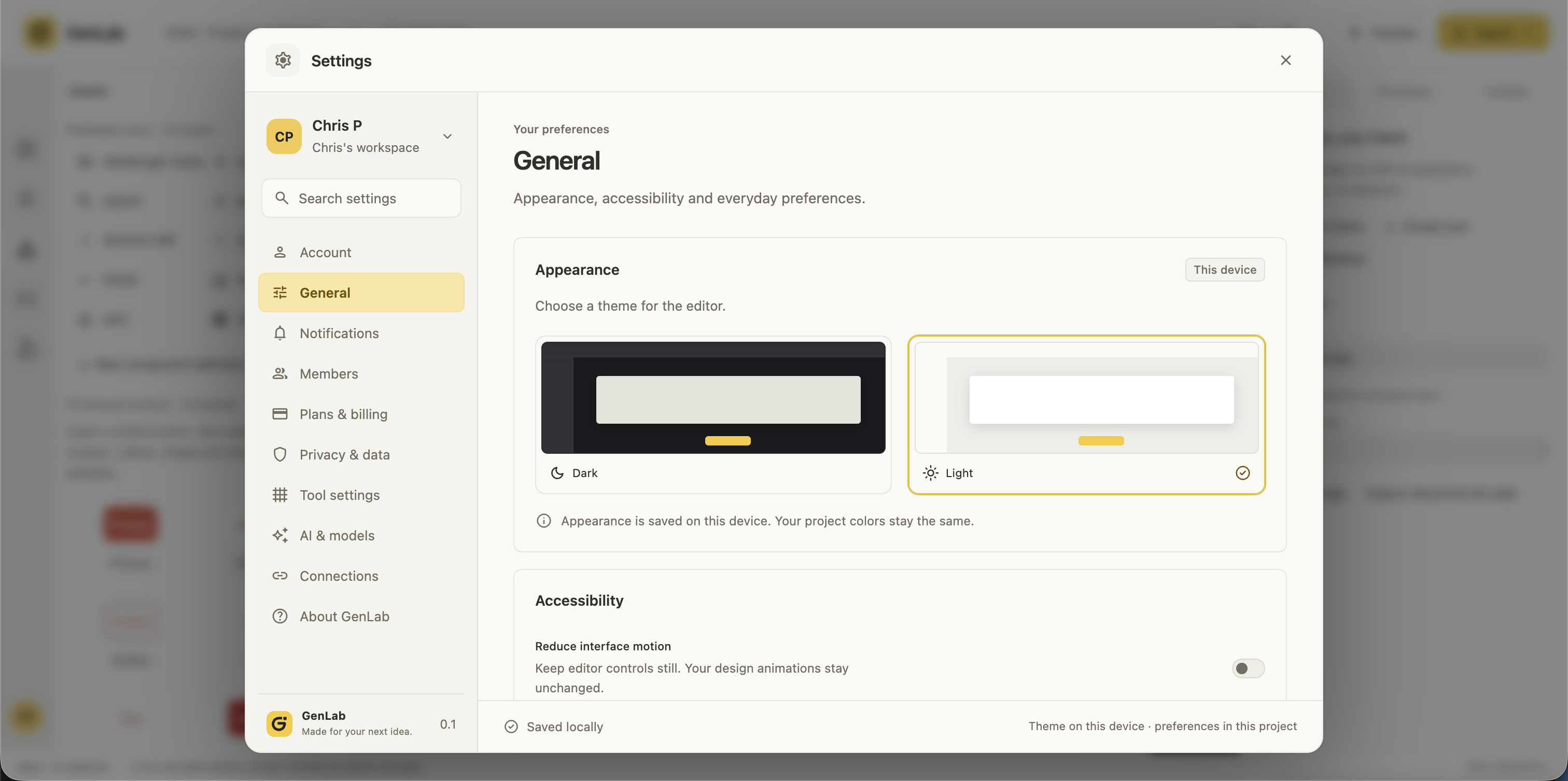Click the info icon next to appearance note
1568x781 pixels.
[x=543, y=521]
